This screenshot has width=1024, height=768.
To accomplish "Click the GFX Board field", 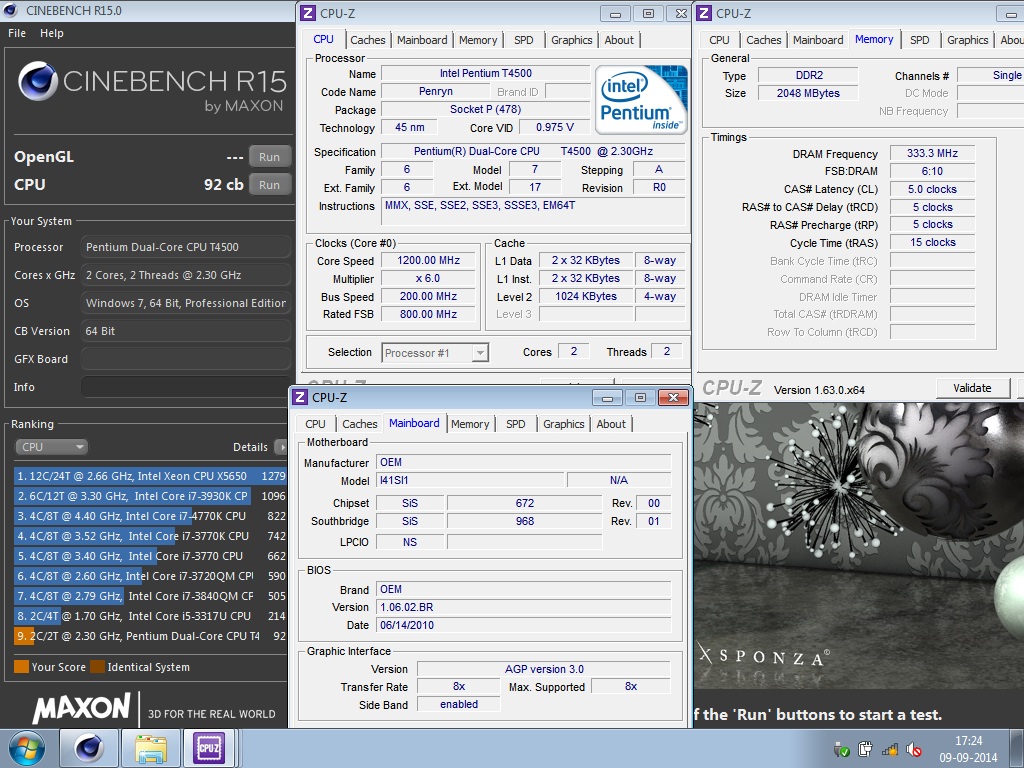I will click(x=185, y=359).
